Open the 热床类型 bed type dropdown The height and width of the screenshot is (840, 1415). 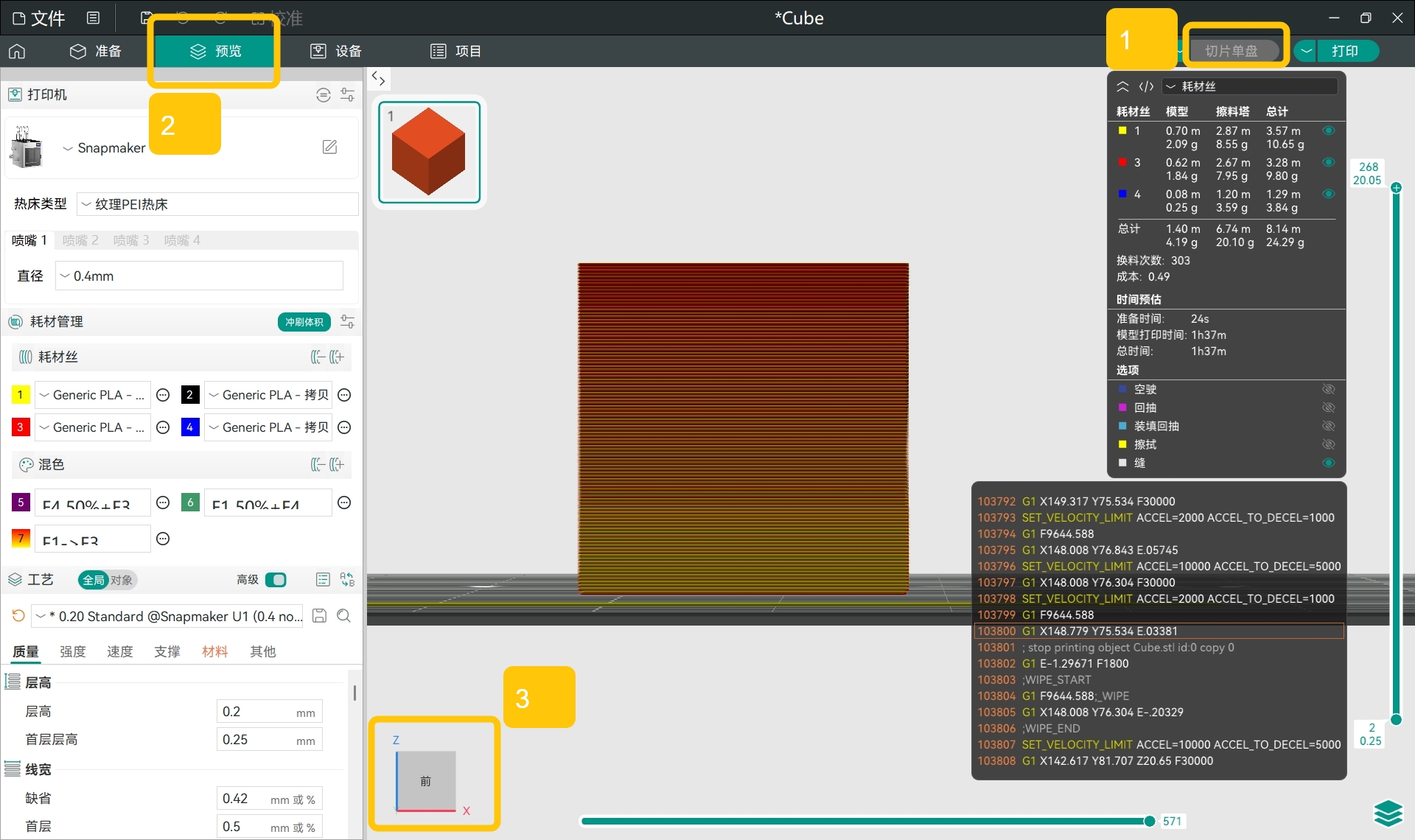coord(217,204)
